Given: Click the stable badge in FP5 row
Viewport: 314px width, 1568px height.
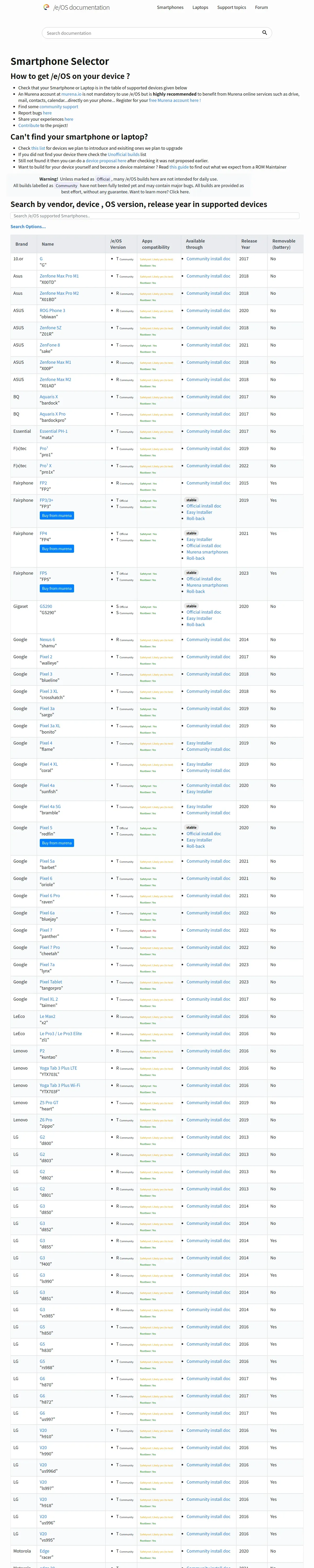Looking at the screenshot, I should (192, 573).
